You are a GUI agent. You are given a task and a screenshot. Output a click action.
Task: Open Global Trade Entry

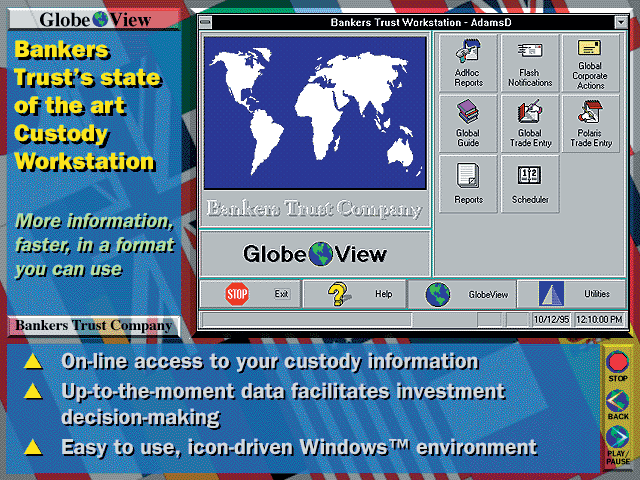[x=529, y=123]
